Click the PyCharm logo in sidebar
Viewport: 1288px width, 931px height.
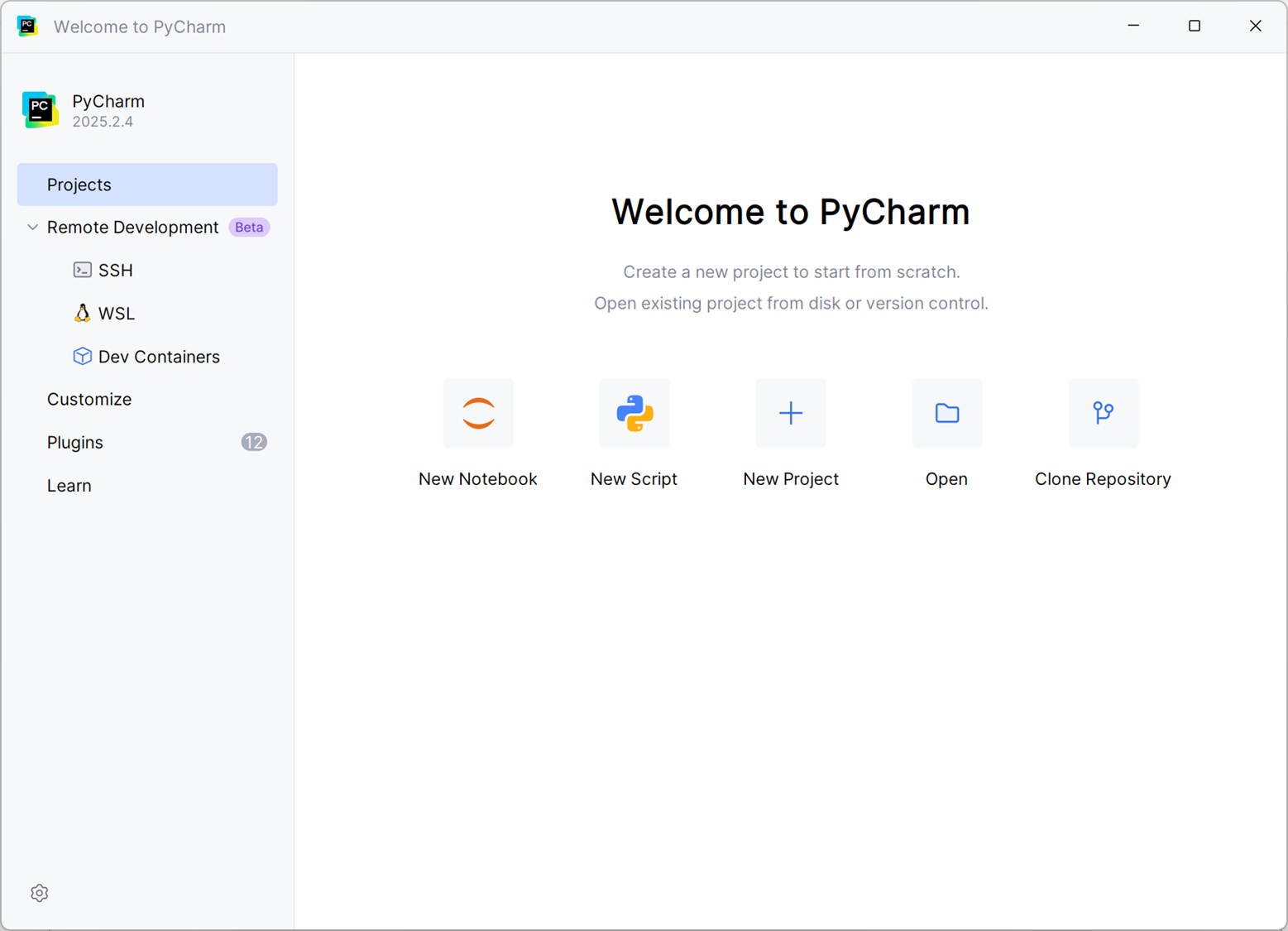pyautogui.click(x=40, y=110)
